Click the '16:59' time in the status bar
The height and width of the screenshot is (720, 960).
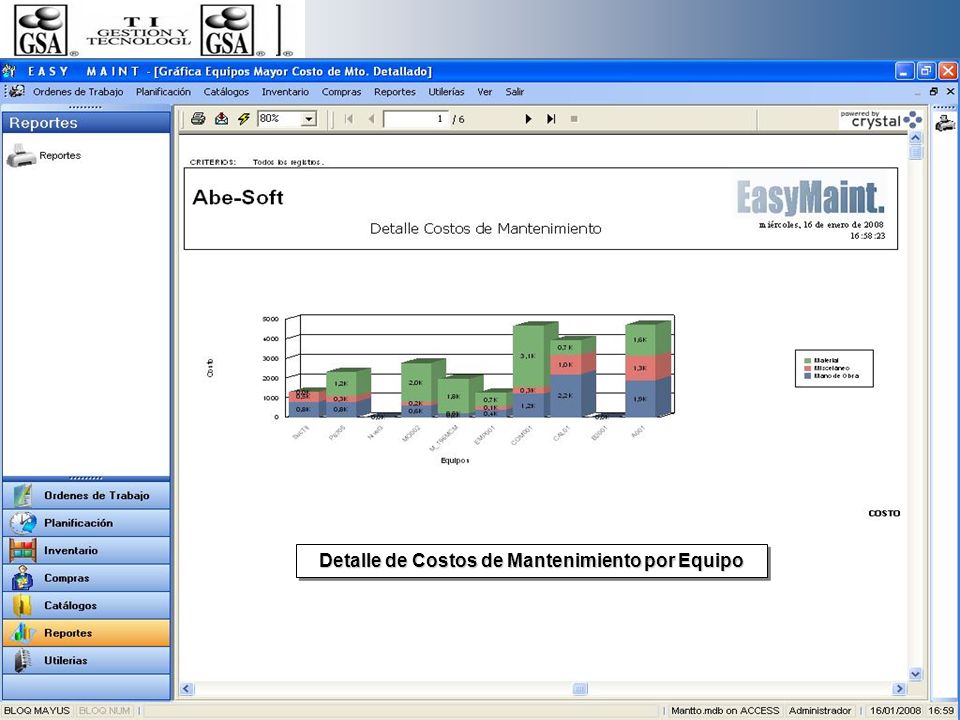click(x=941, y=711)
